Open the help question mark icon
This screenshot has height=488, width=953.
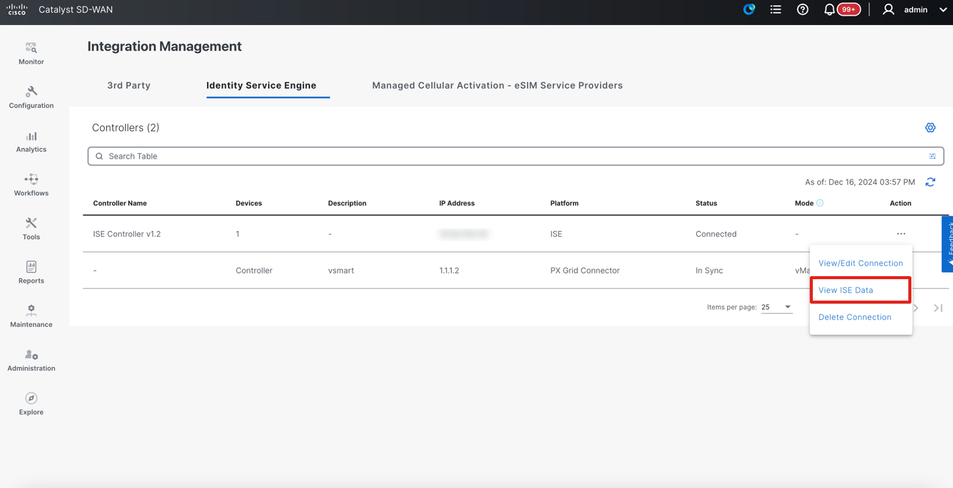[x=802, y=10]
